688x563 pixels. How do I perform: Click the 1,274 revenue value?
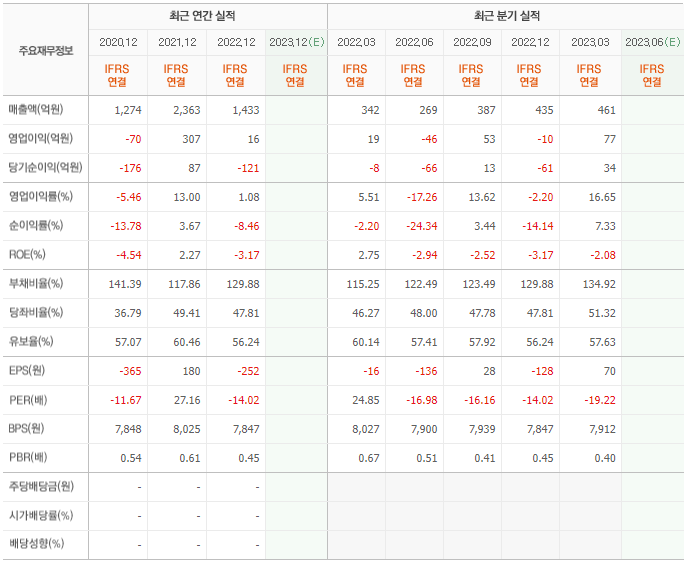pyautogui.click(x=128, y=110)
